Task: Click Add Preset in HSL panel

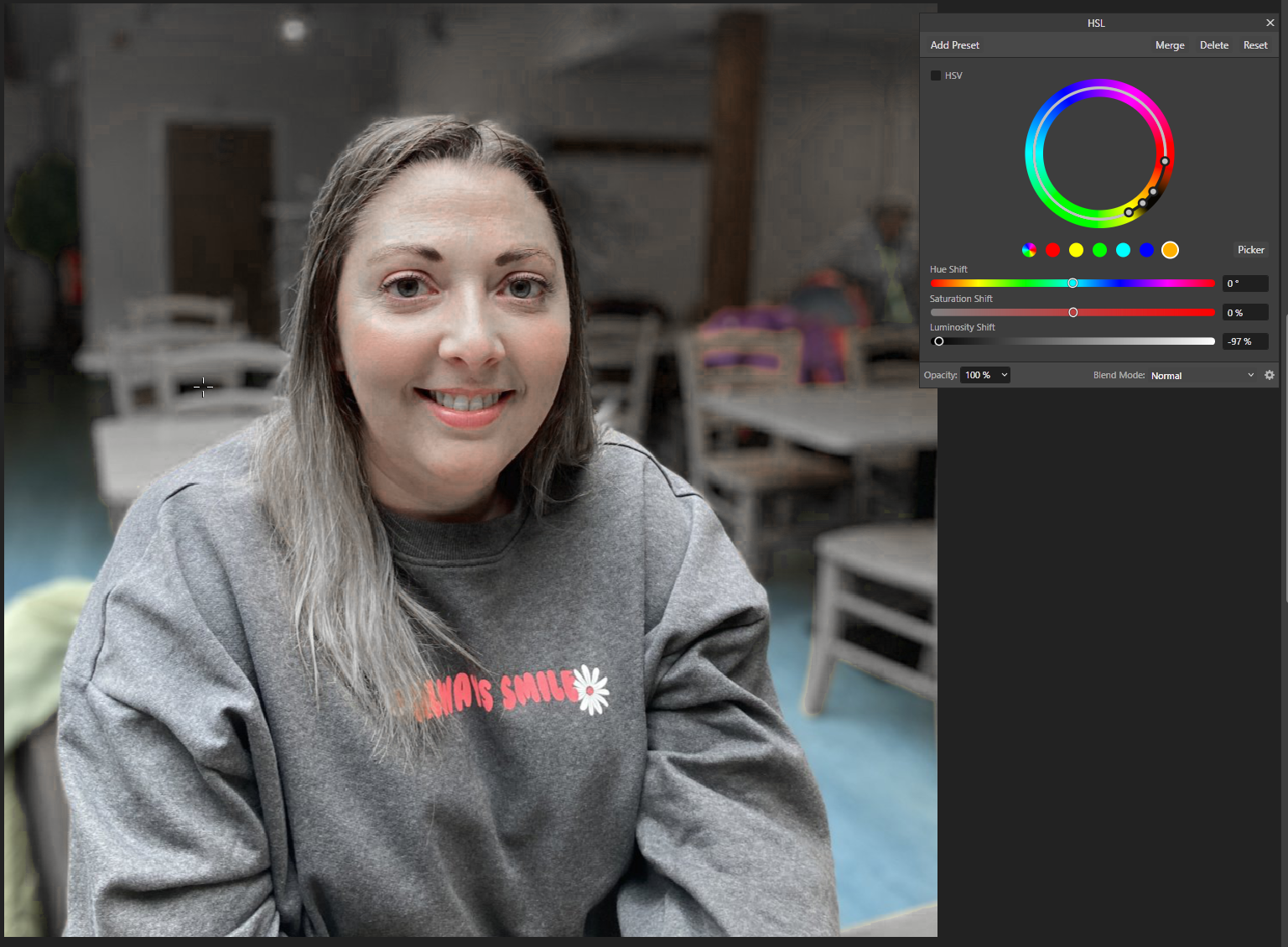Action: coord(954,45)
